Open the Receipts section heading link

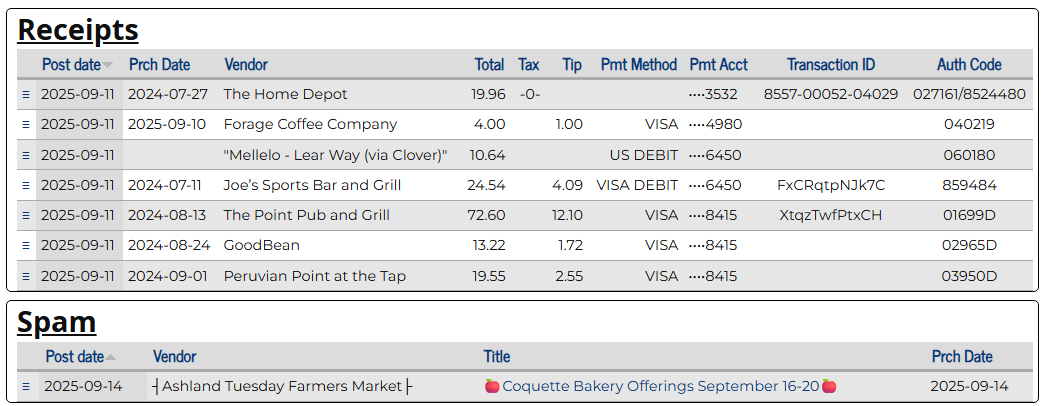78,30
